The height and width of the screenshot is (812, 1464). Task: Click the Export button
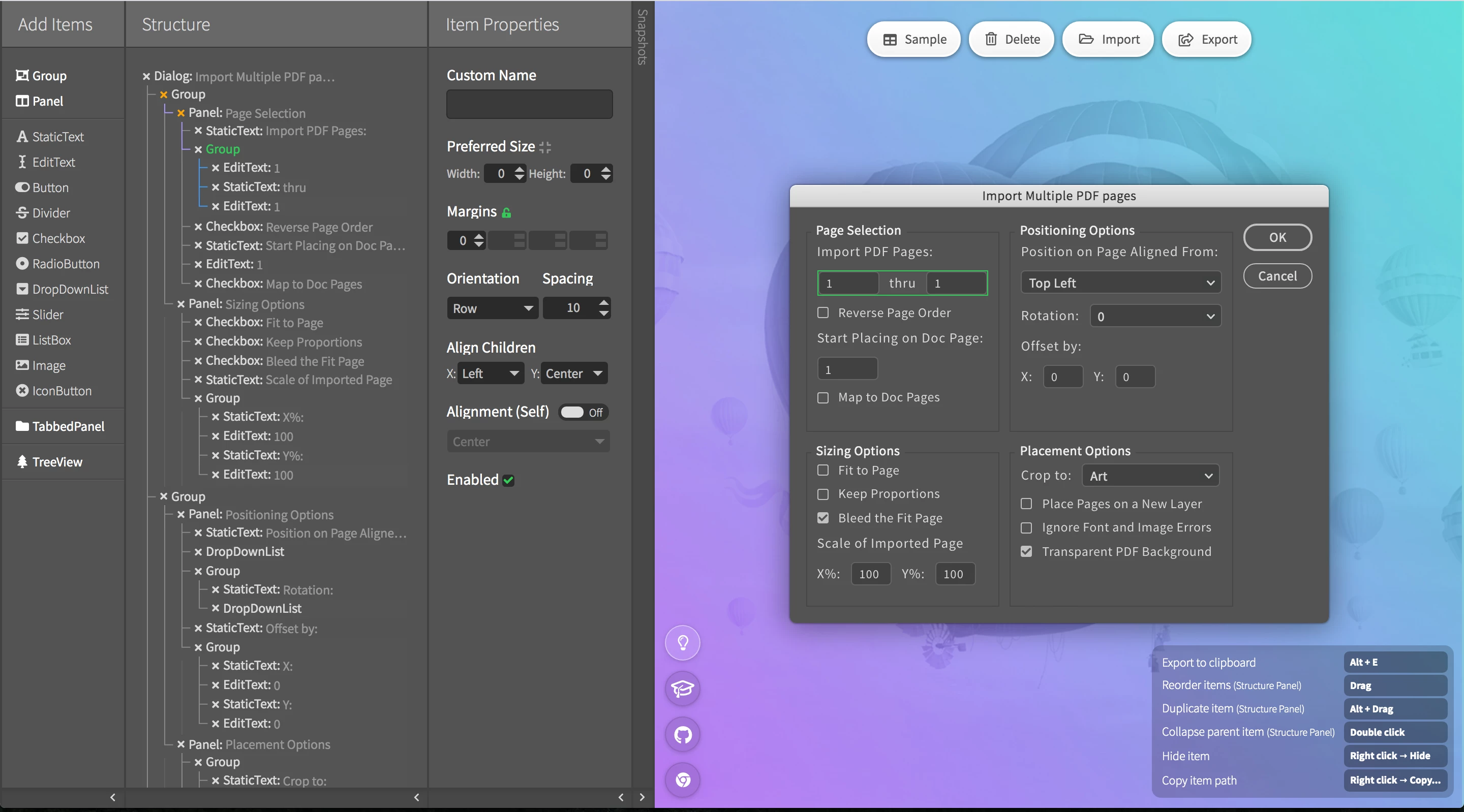[1207, 39]
